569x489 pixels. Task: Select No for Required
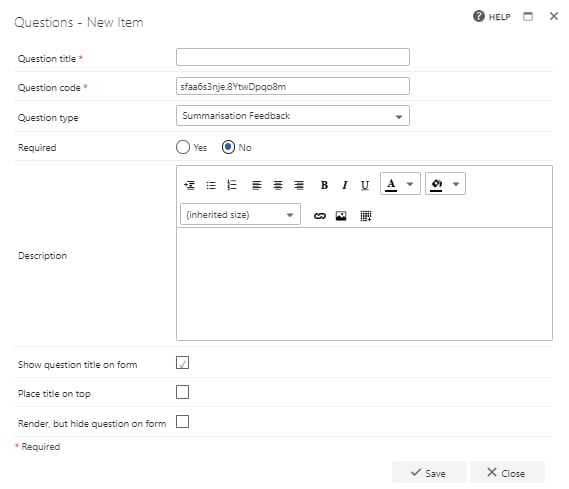[228, 147]
